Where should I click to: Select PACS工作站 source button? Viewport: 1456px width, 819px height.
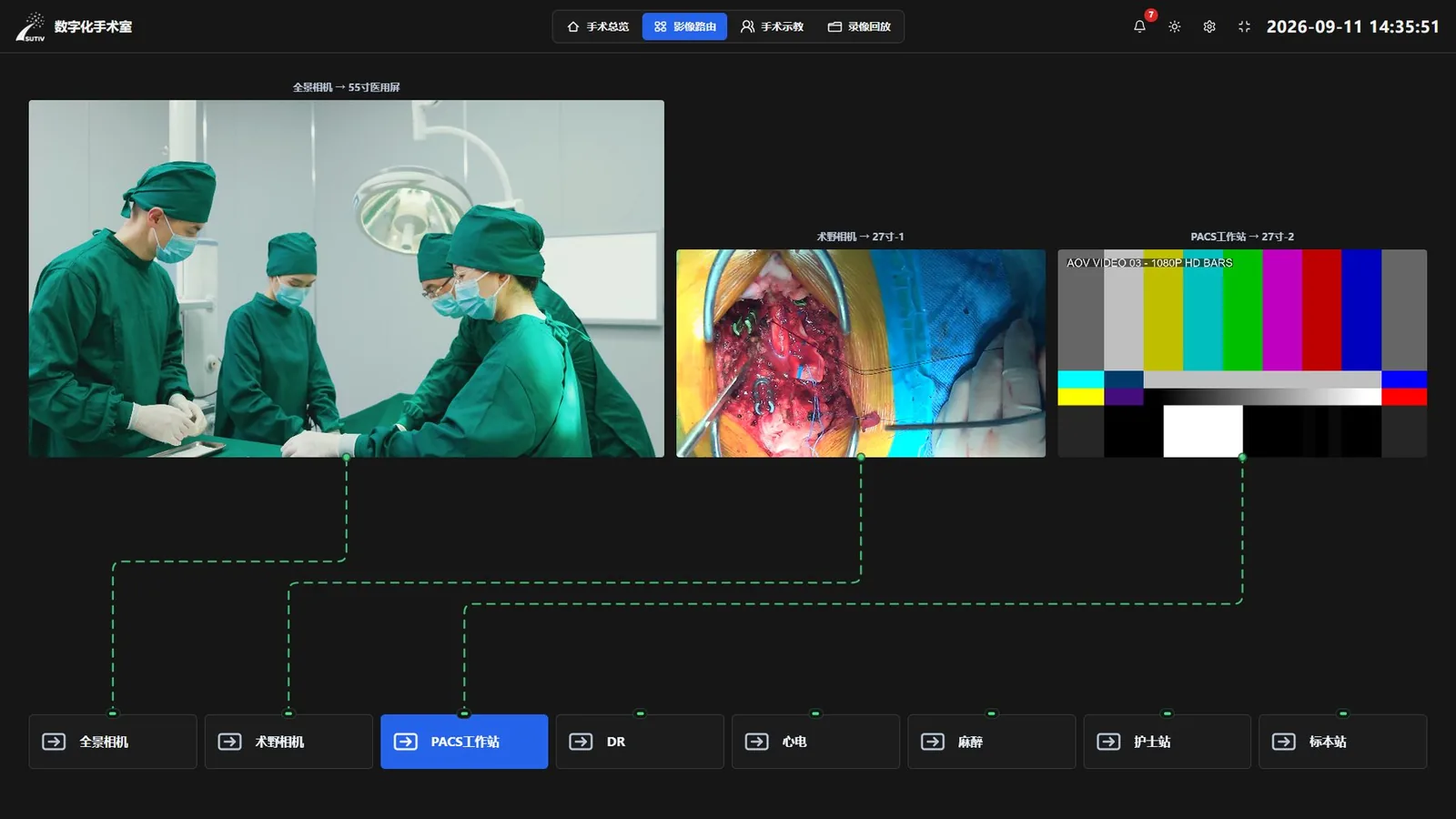464,742
